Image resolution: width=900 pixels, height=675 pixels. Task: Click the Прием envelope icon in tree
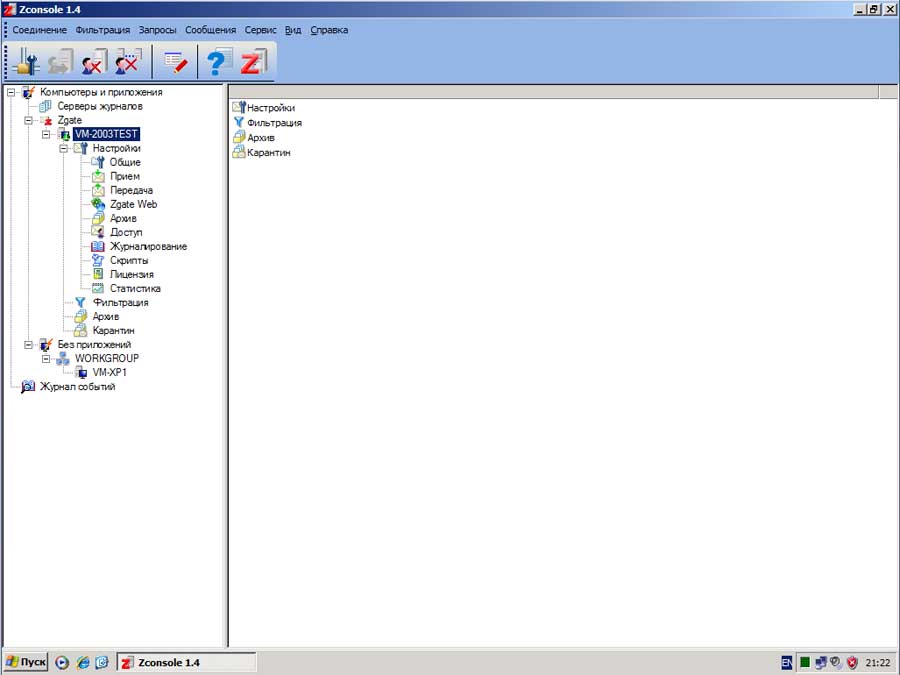(98, 176)
